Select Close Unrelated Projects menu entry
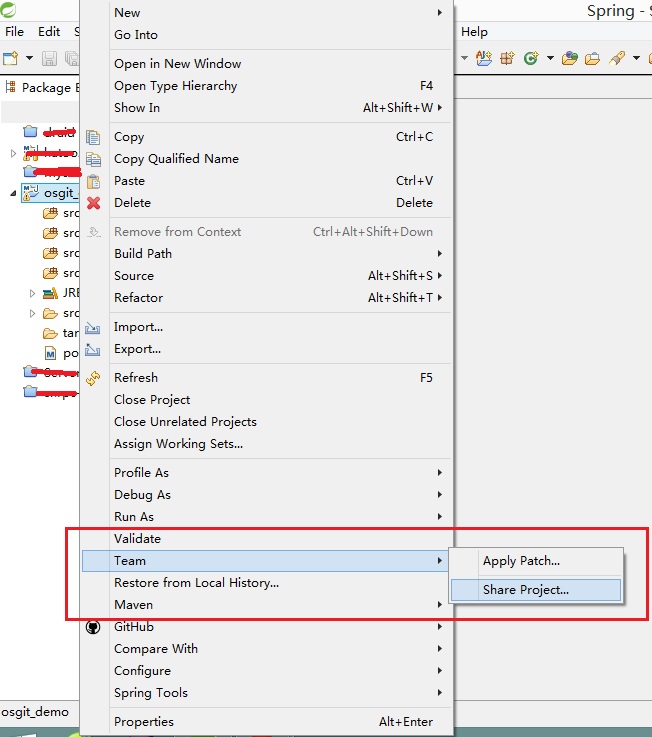The height and width of the screenshot is (737, 652). pyautogui.click(x=185, y=422)
